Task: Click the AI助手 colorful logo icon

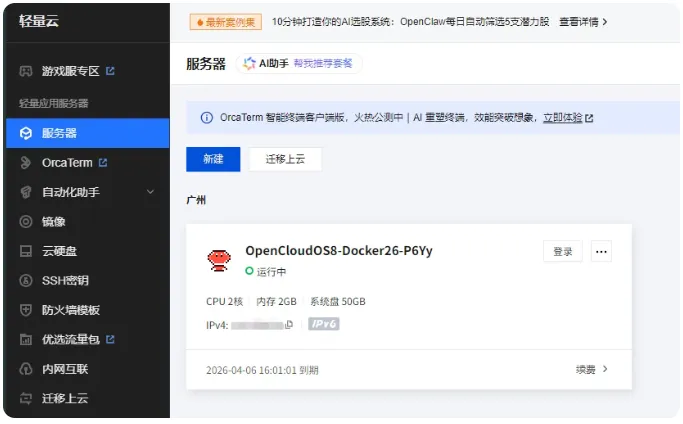Action: pyautogui.click(x=250, y=64)
